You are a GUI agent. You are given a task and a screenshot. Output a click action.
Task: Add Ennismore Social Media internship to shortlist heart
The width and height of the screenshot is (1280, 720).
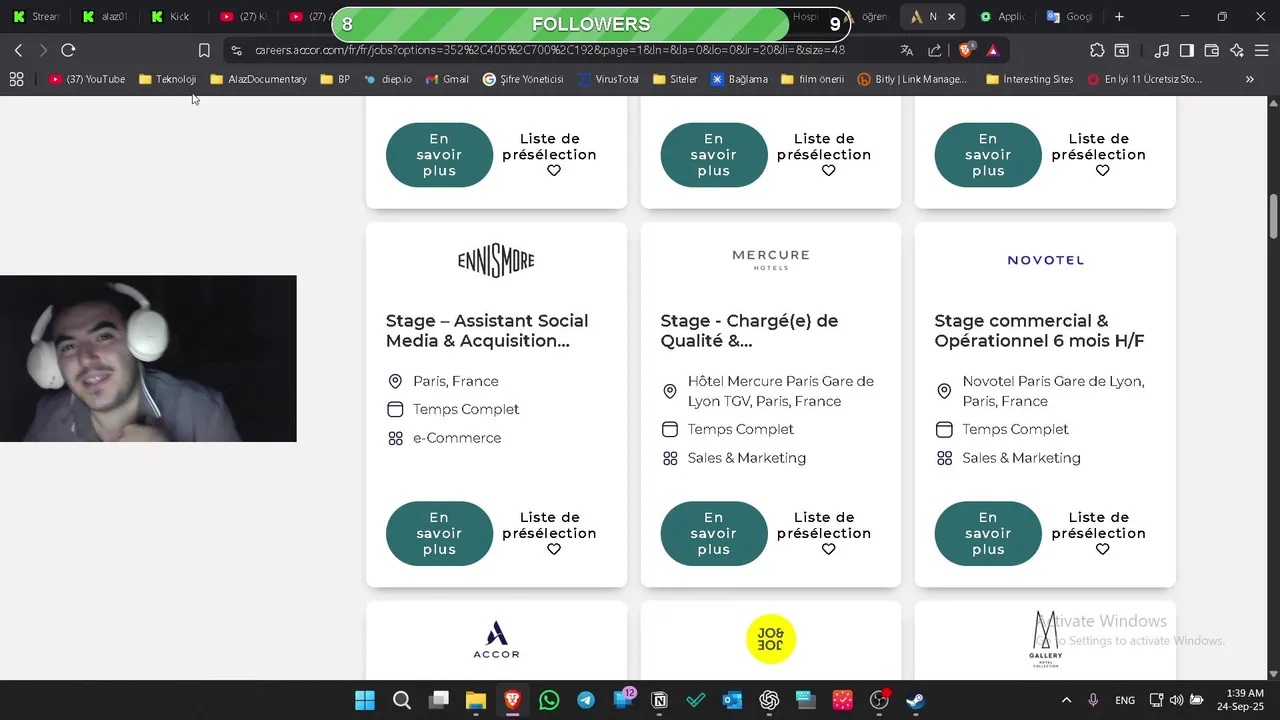tap(554, 549)
